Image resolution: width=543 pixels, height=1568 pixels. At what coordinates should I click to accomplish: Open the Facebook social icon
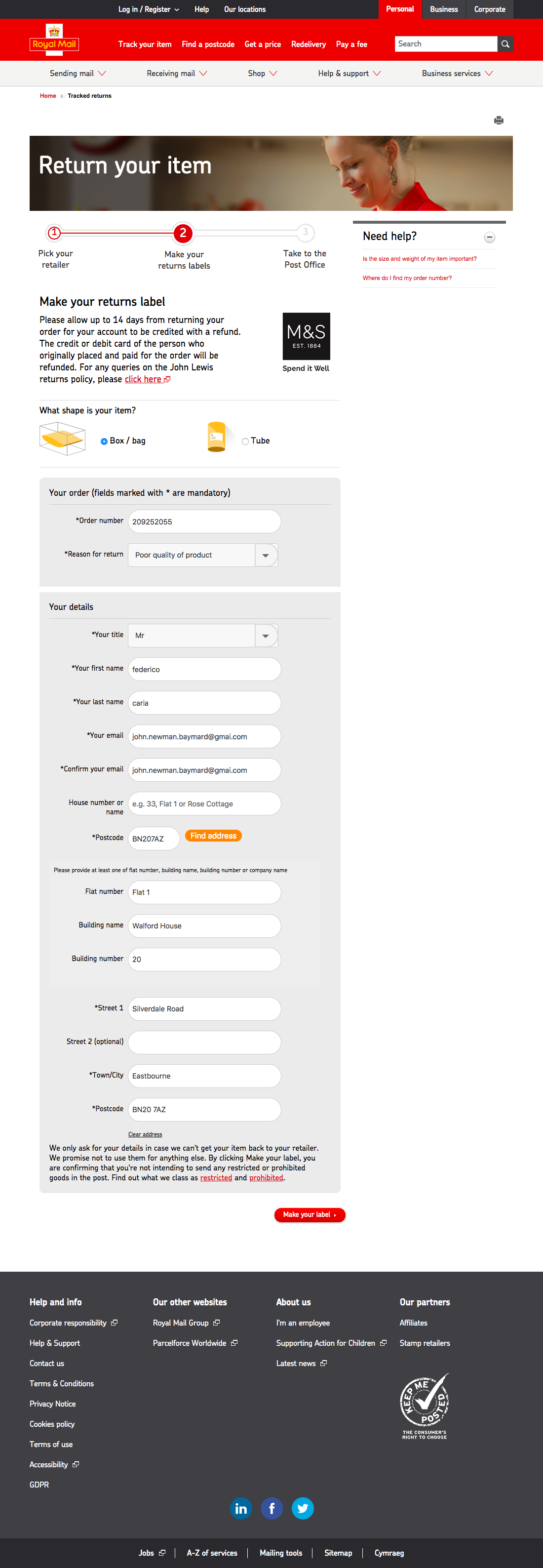coord(271,1508)
